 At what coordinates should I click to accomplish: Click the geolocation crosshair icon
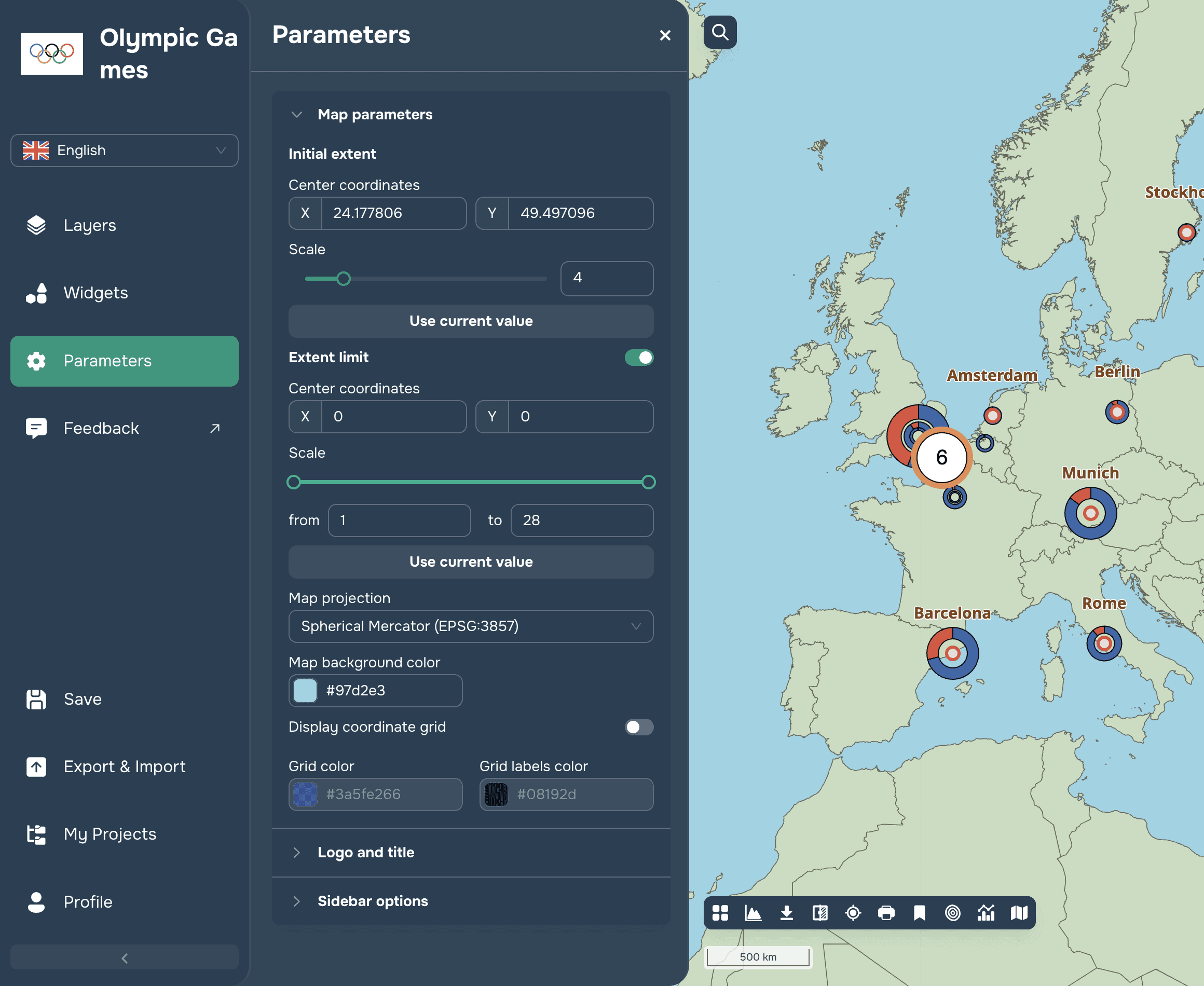pos(853,913)
